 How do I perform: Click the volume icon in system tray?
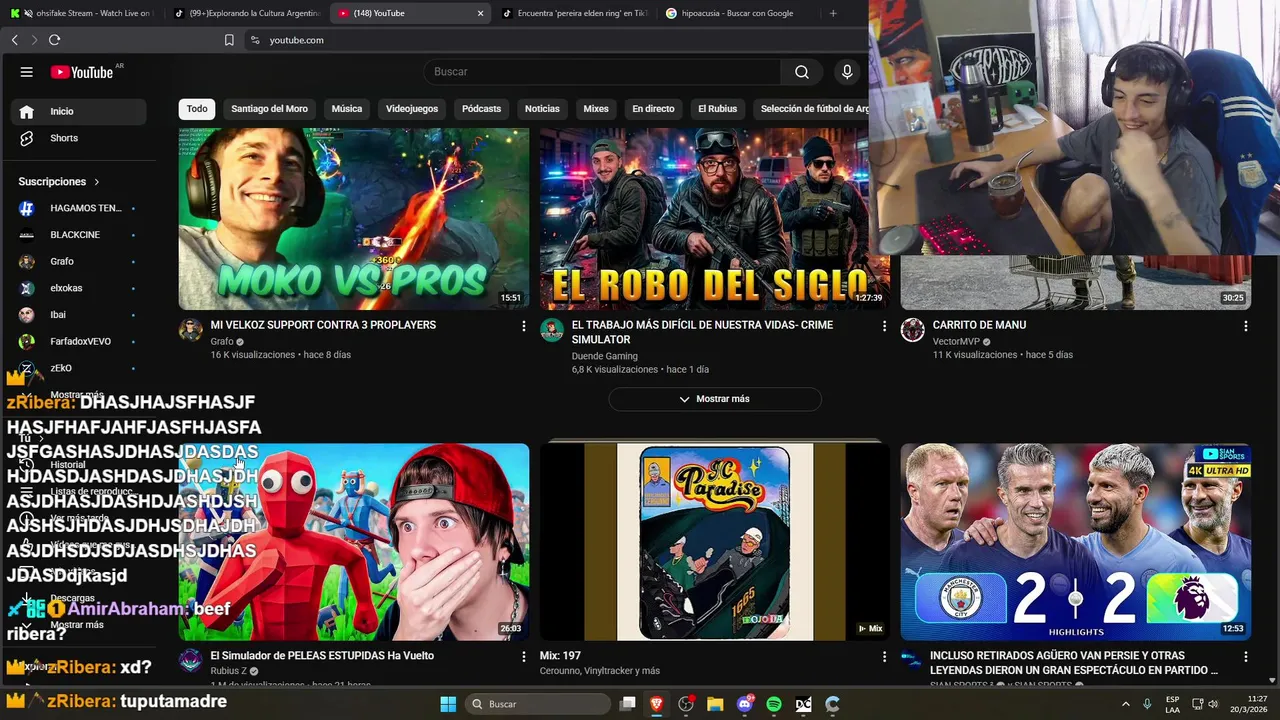[1213, 704]
